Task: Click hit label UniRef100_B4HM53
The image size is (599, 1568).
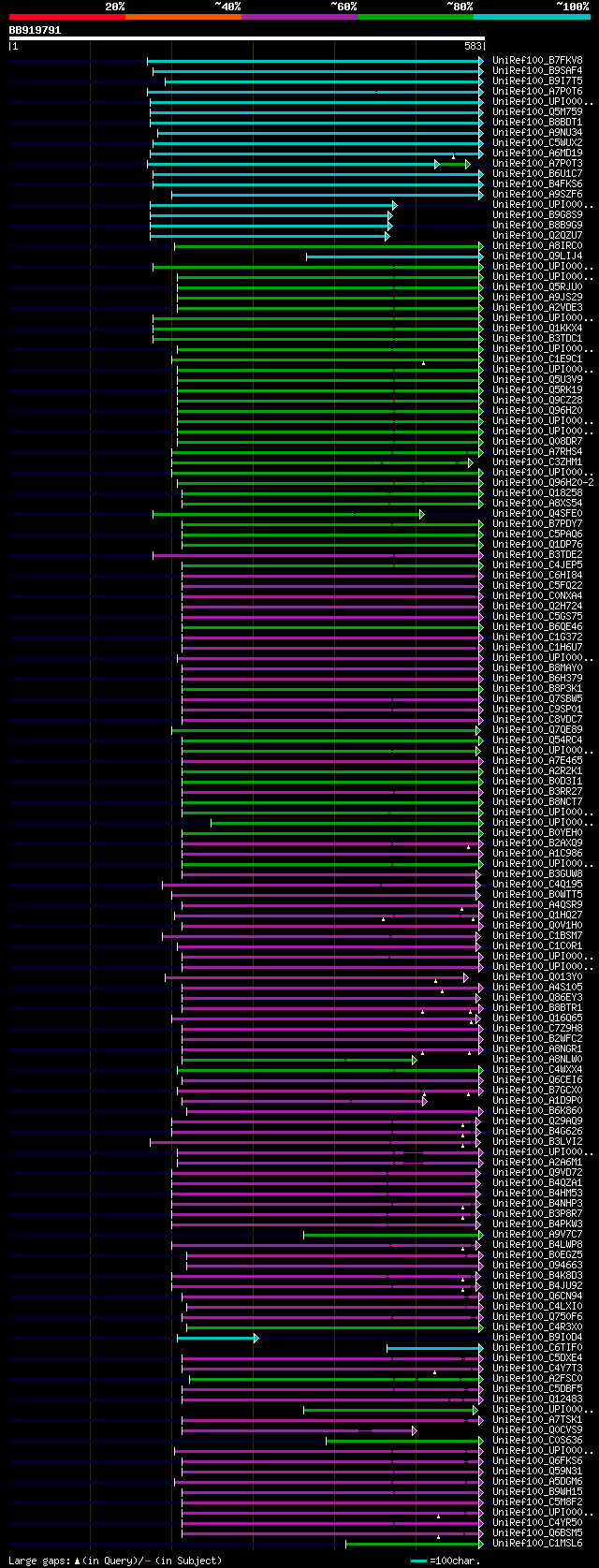Action: tap(537, 1193)
